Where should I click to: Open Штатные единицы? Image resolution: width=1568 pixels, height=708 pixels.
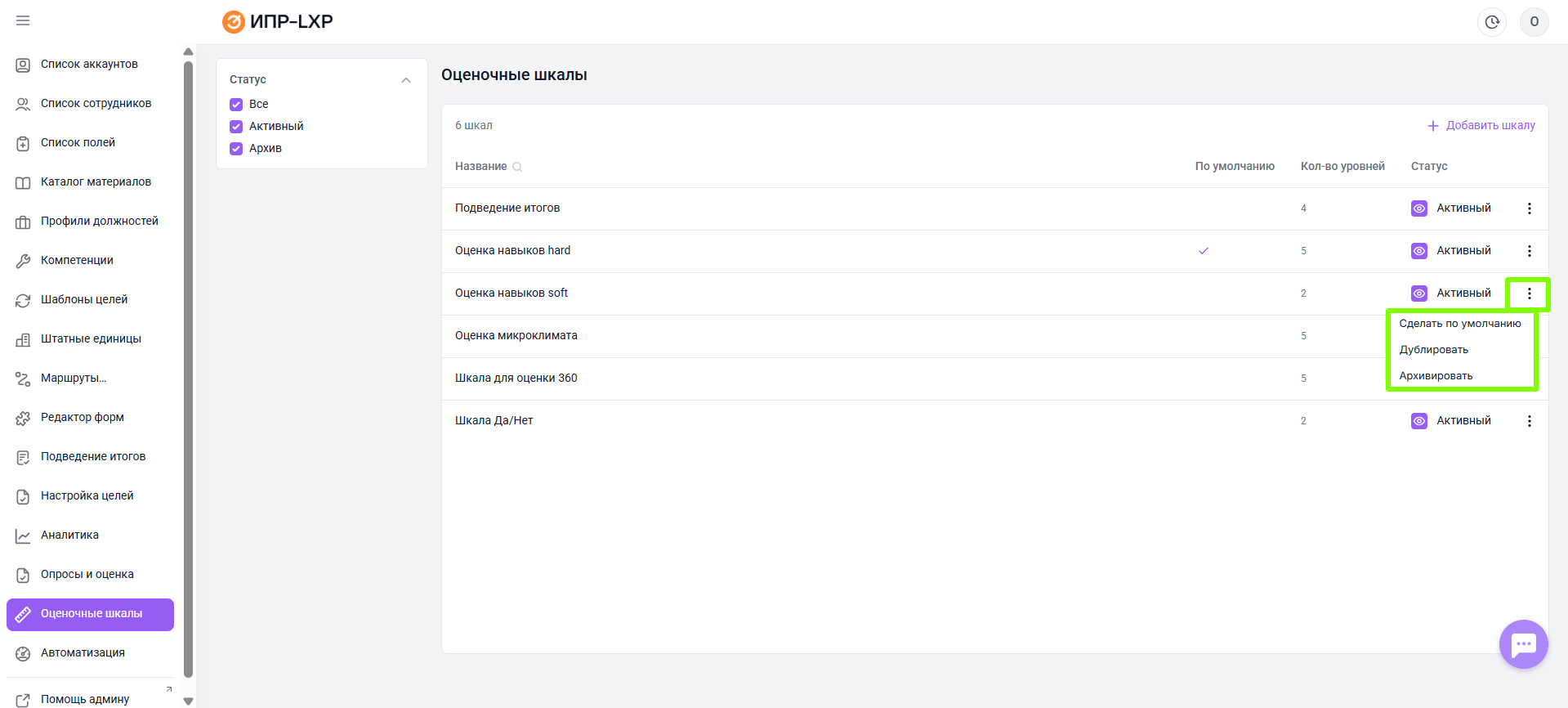tap(90, 339)
